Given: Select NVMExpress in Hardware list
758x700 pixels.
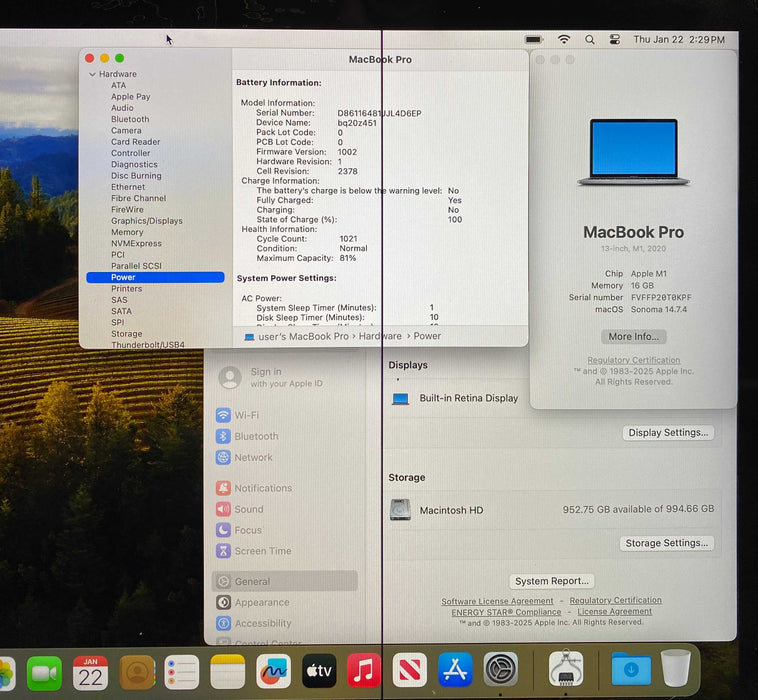Looking at the screenshot, I should pyautogui.click(x=136, y=244).
